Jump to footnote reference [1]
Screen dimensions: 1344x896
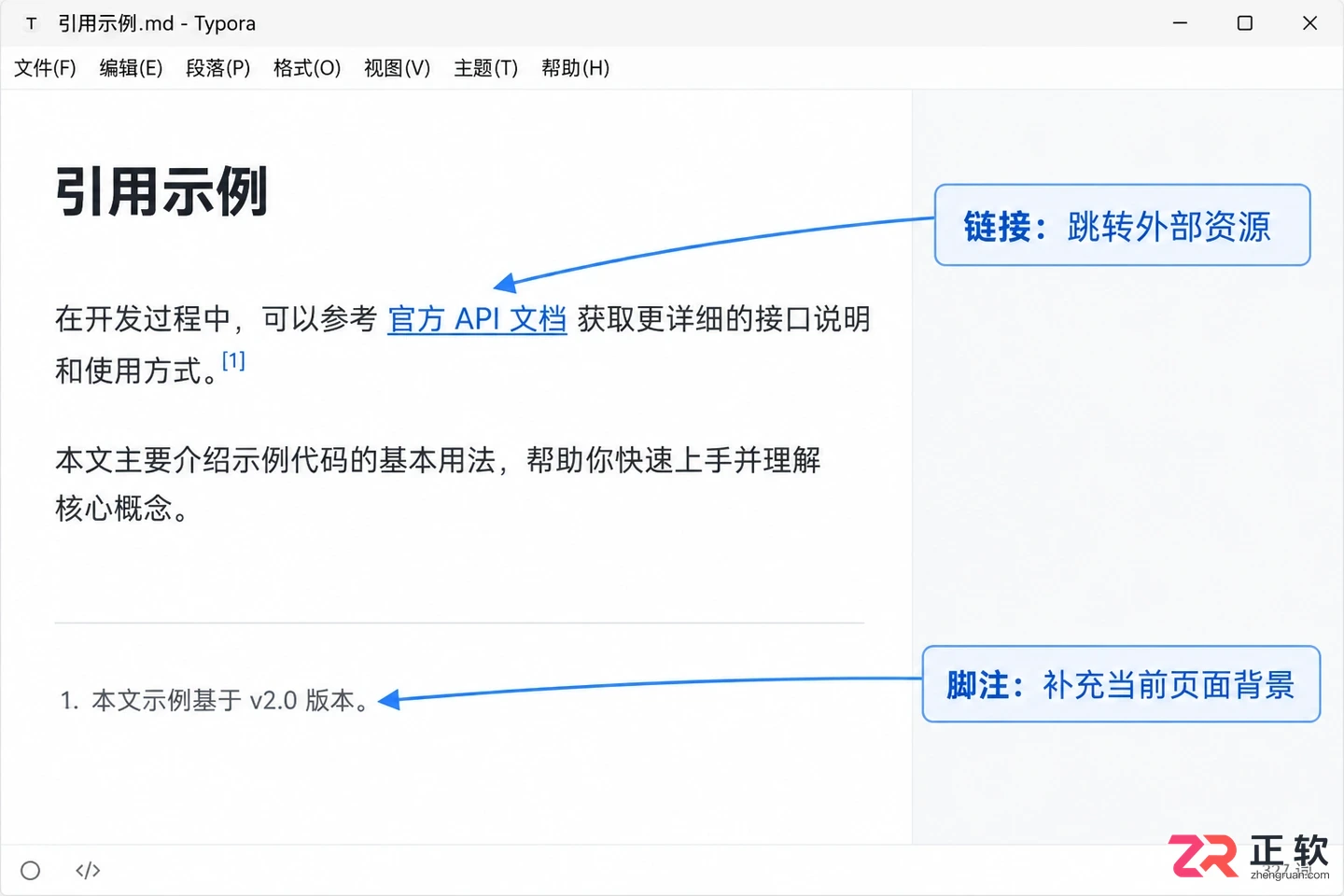coord(233,360)
